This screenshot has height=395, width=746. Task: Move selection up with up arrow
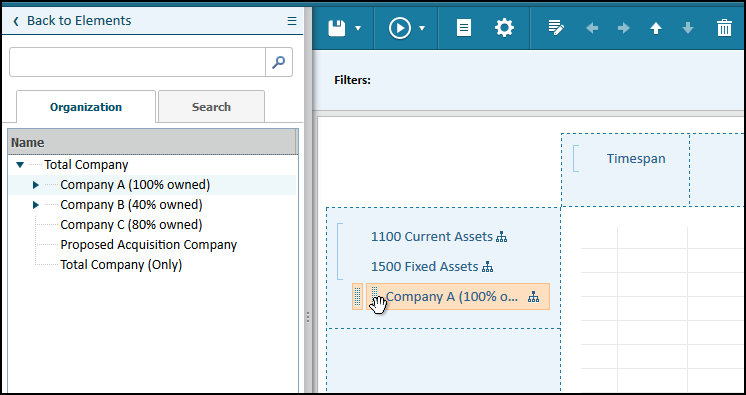coord(656,29)
